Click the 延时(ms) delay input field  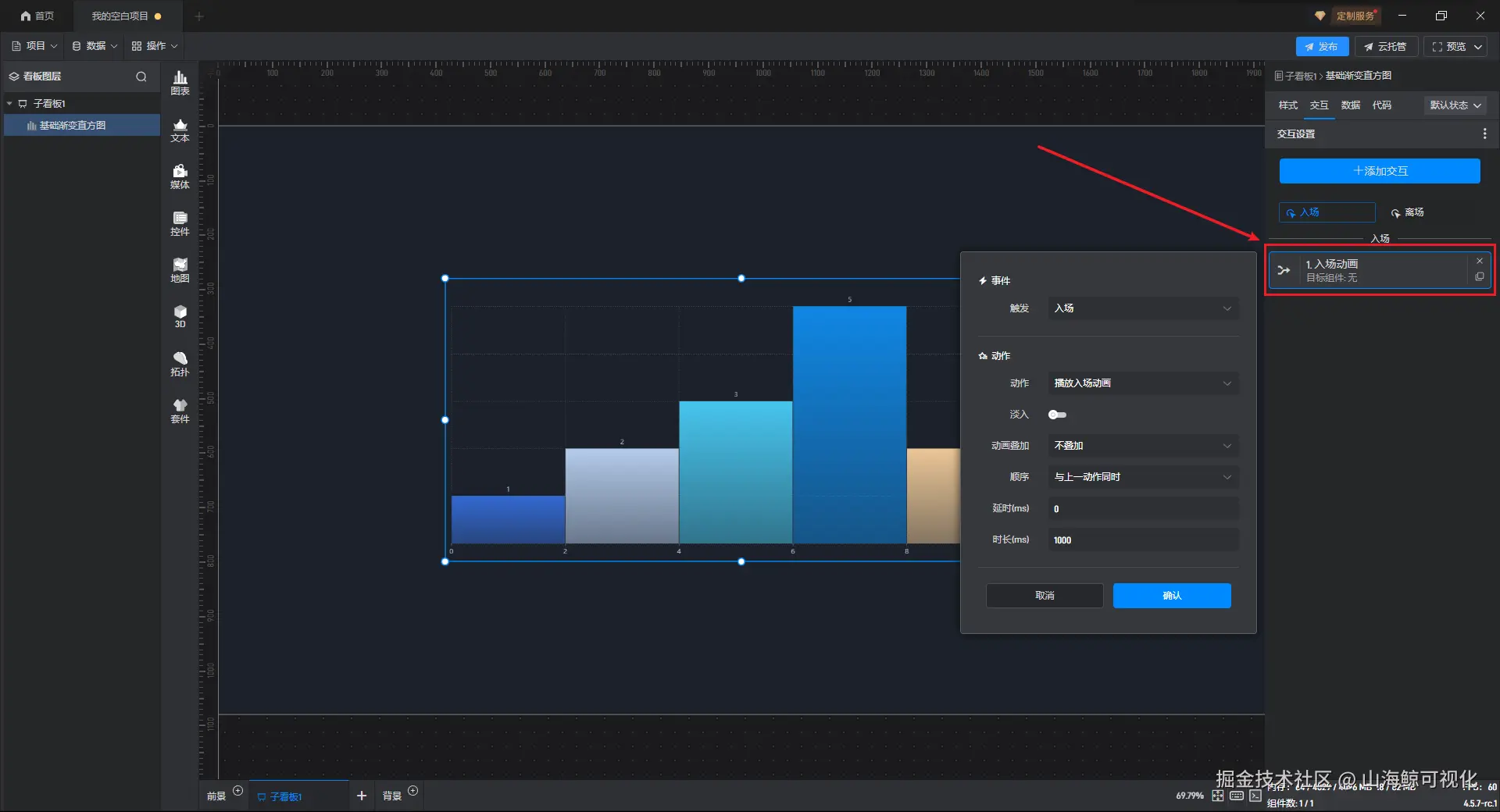1143,508
